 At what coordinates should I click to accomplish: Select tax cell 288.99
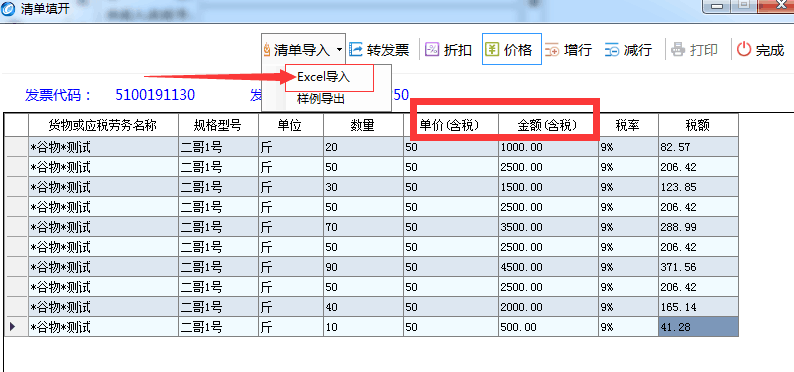coord(698,227)
